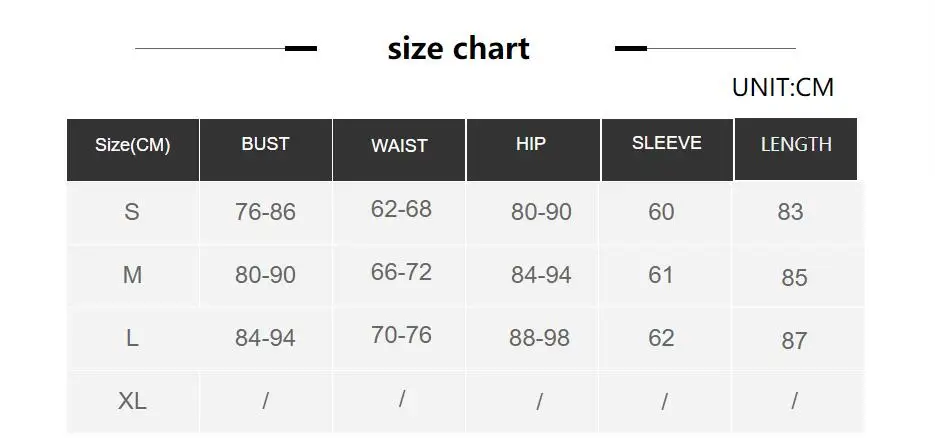Click the "size chart" title text

[458, 48]
